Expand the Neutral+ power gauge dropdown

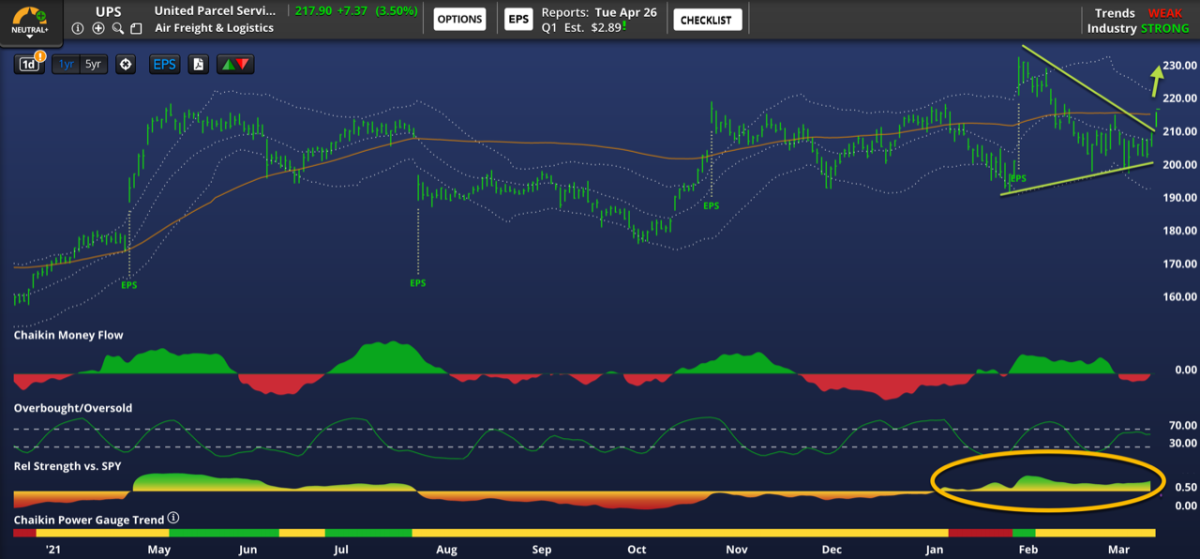[x=31, y=33]
